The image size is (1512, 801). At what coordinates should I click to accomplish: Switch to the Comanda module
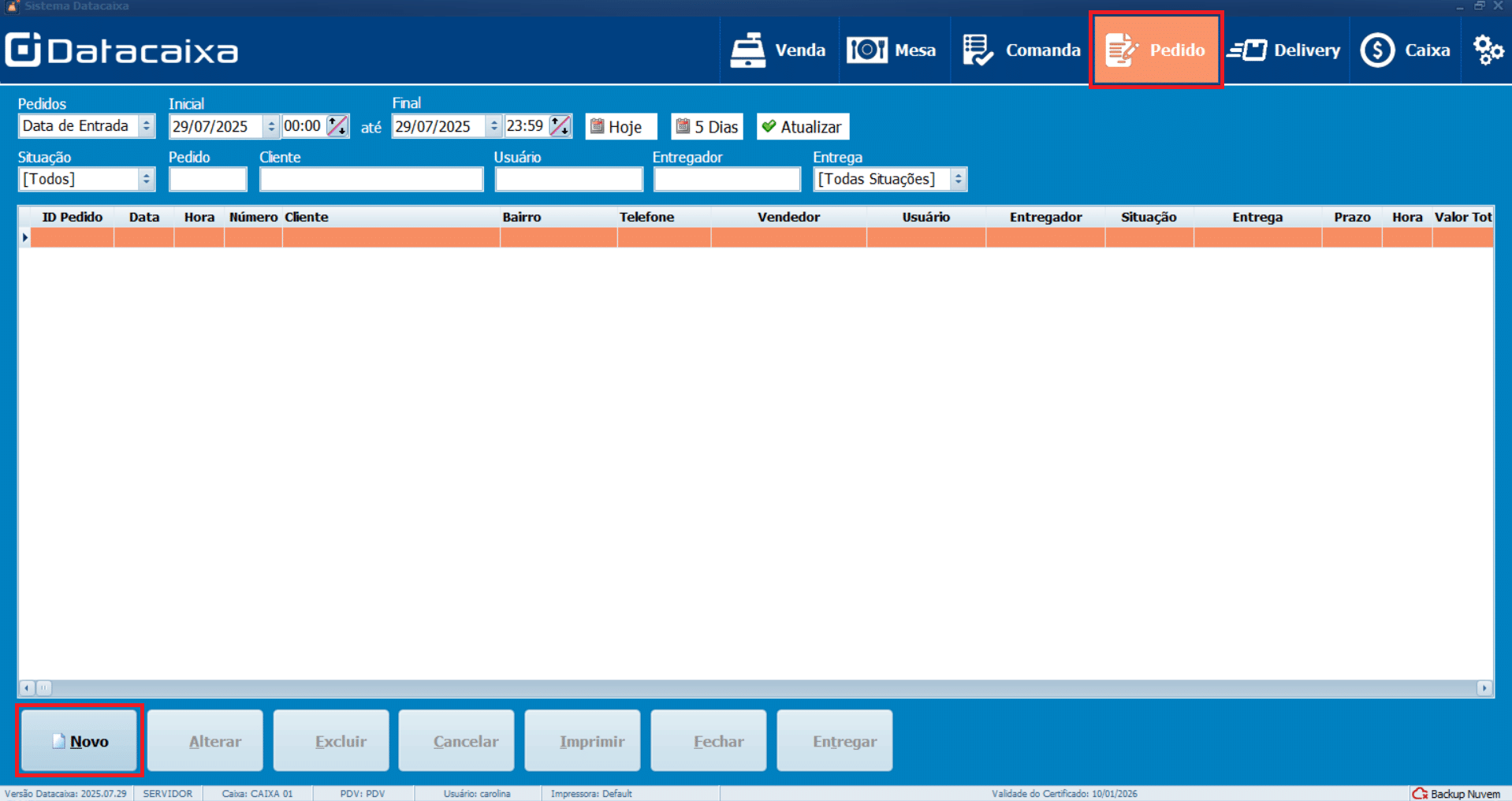point(1021,50)
